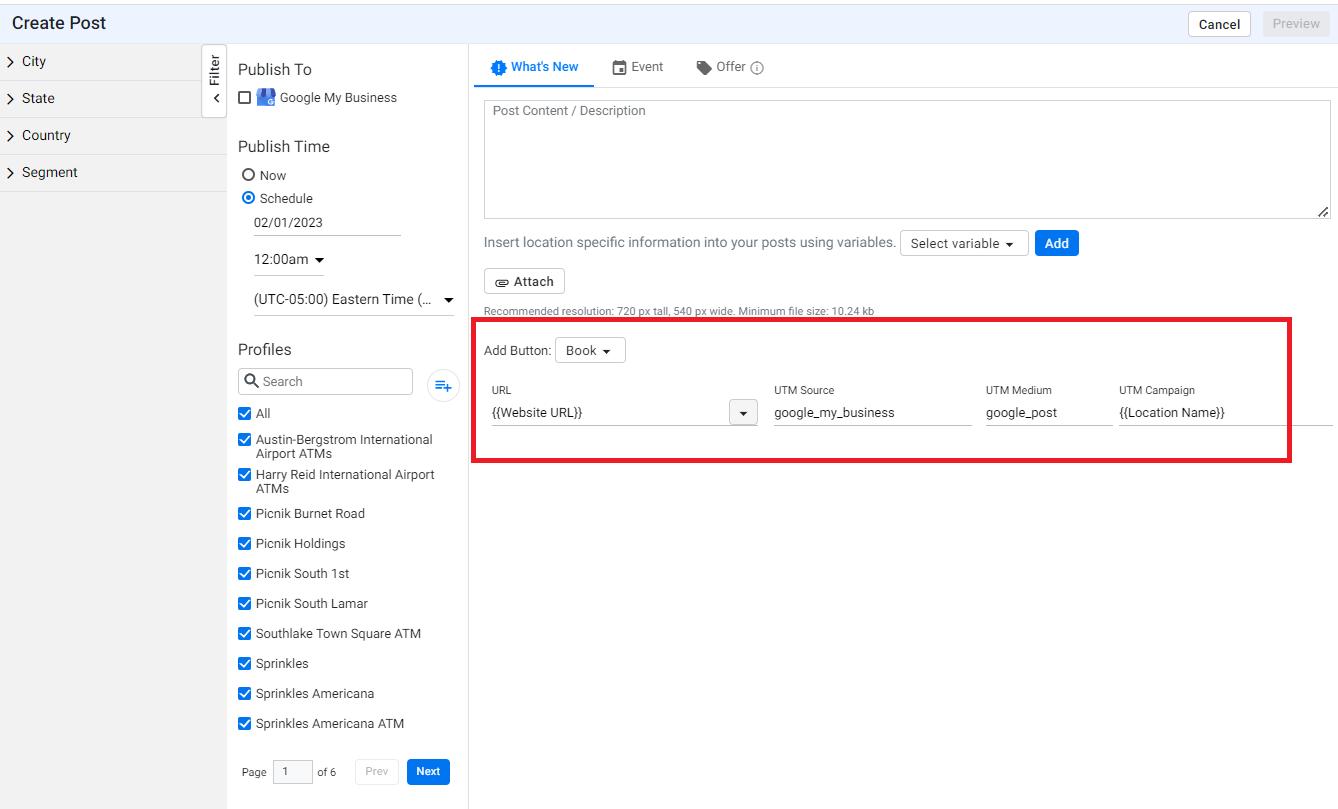Click the page number input box

click(x=293, y=772)
